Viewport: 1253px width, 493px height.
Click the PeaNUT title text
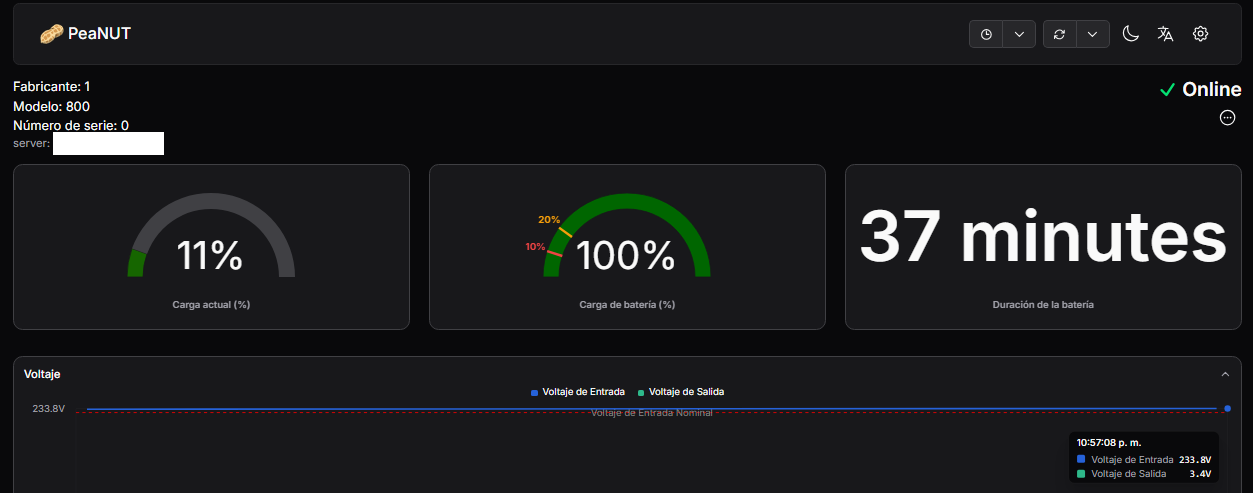[x=99, y=34]
